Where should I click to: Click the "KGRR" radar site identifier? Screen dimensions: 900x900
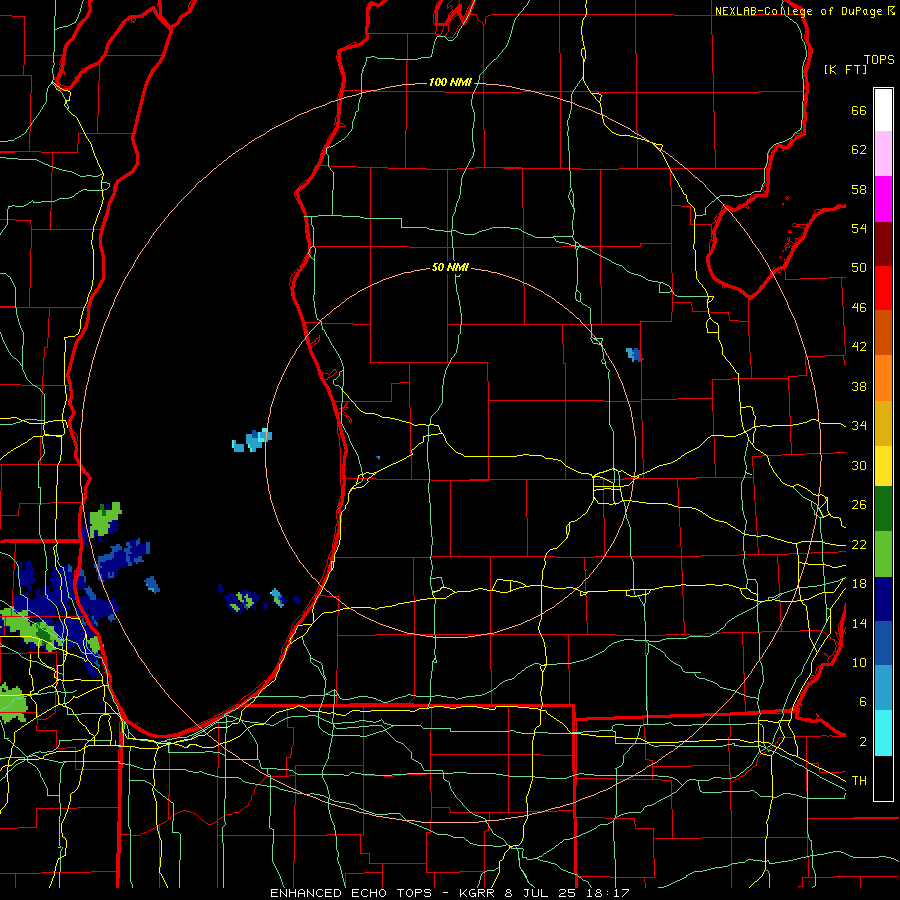click(479, 893)
